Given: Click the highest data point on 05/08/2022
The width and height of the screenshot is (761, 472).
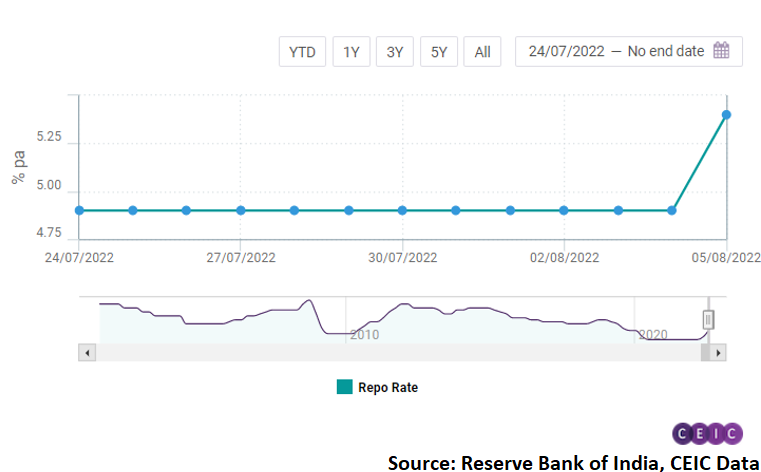Looking at the screenshot, I should 726,115.
